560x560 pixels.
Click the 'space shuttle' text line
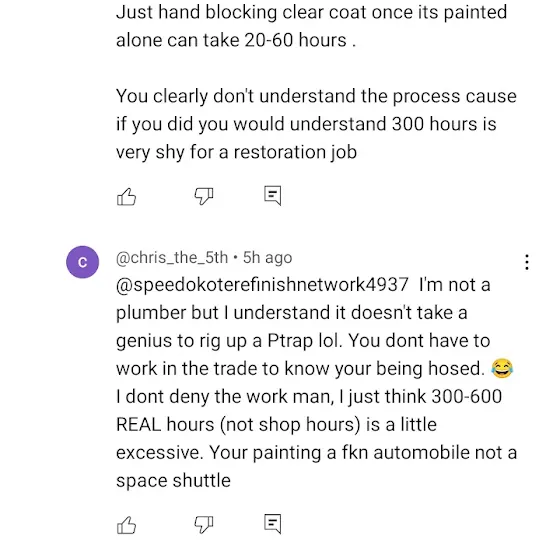click(173, 480)
